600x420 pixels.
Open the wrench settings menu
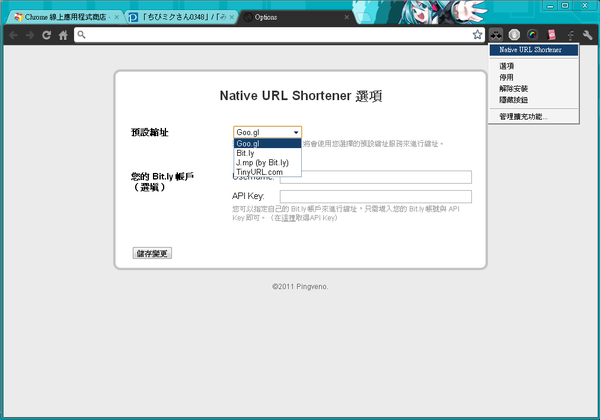(x=587, y=35)
